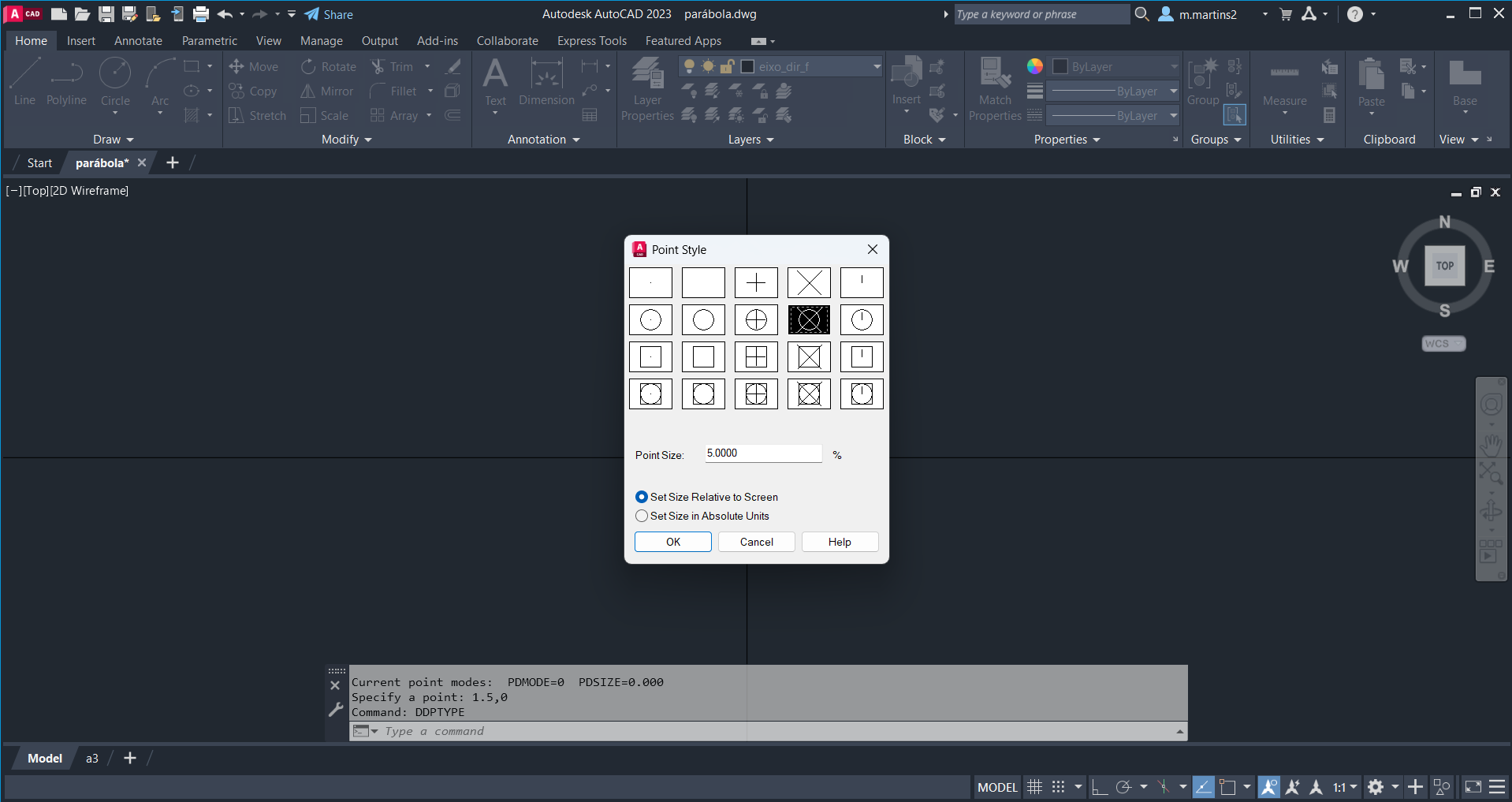Toggle ortho mode in status bar
The image size is (1512, 802).
tap(1100, 787)
